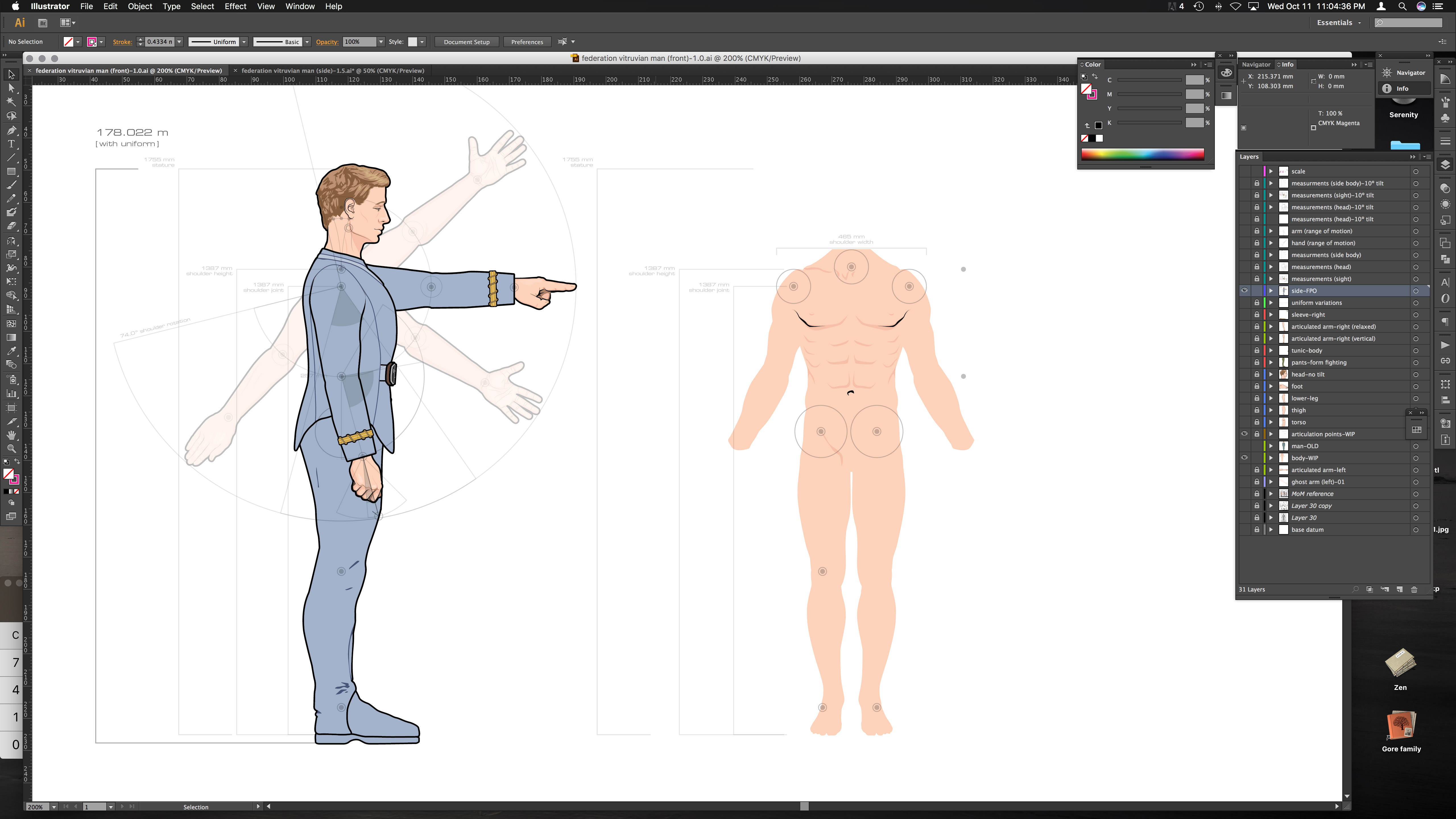
Task: Hide the body-WIP layer
Action: (1244, 458)
